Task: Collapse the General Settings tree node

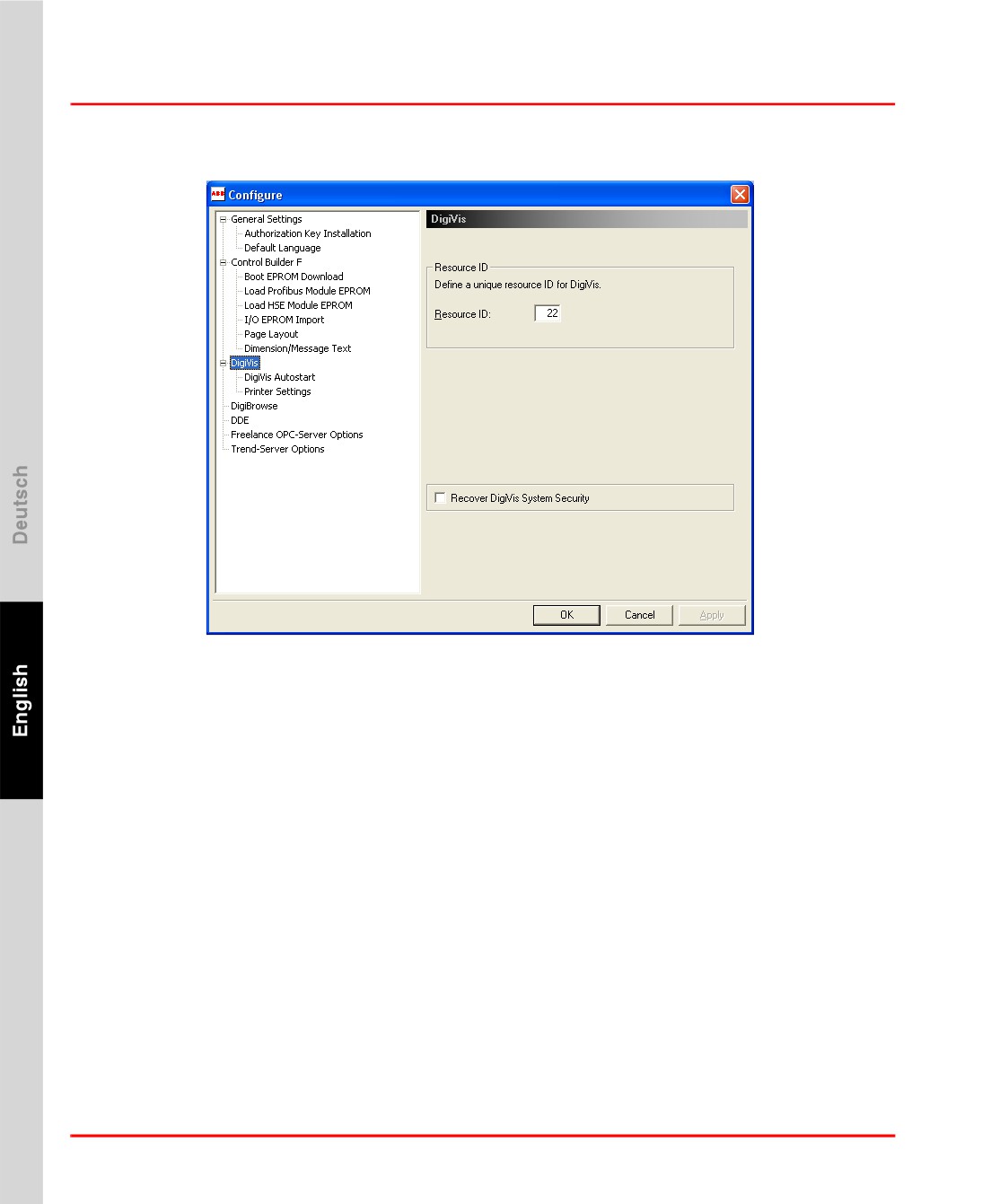Action: coord(224,219)
